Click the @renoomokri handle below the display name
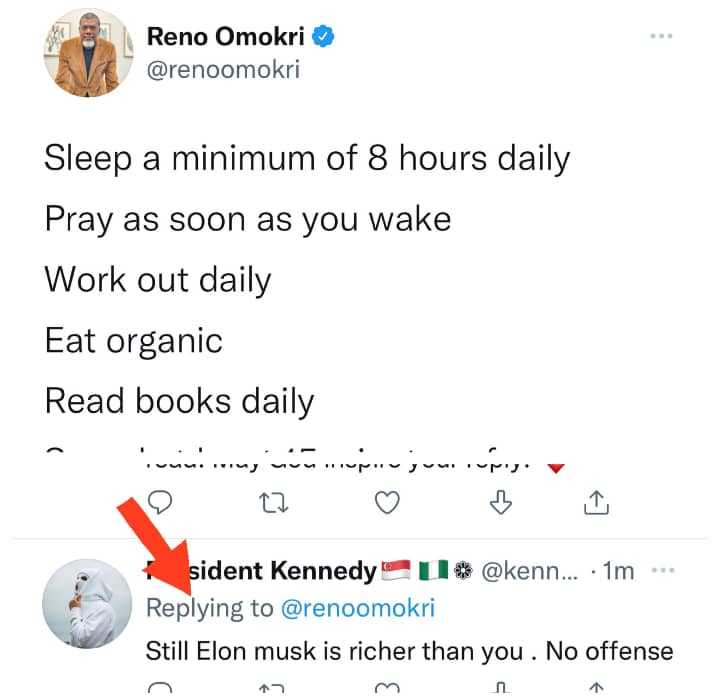This screenshot has width=720, height=699. (223, 70)
